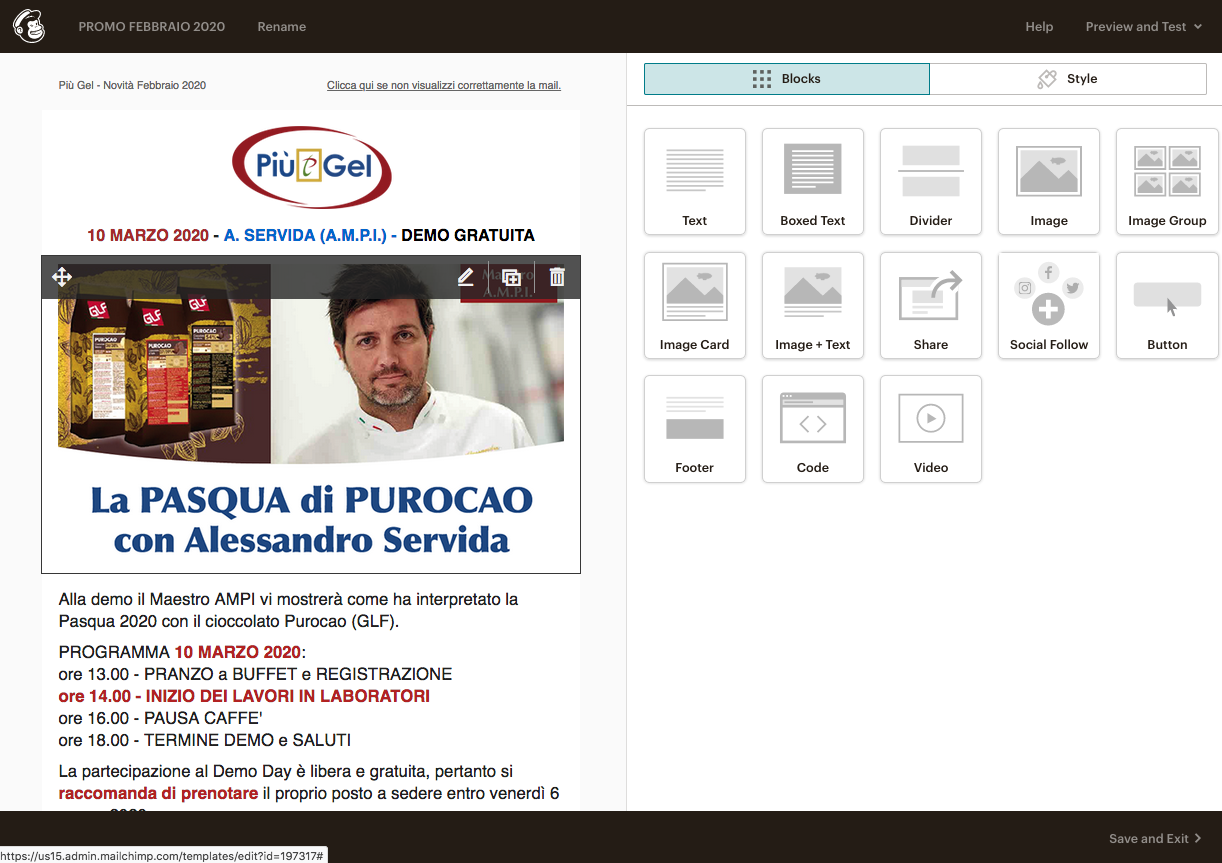Select the Image Group content block
This screenshot has height=863, width=1222.
(x=1167, y=182)
